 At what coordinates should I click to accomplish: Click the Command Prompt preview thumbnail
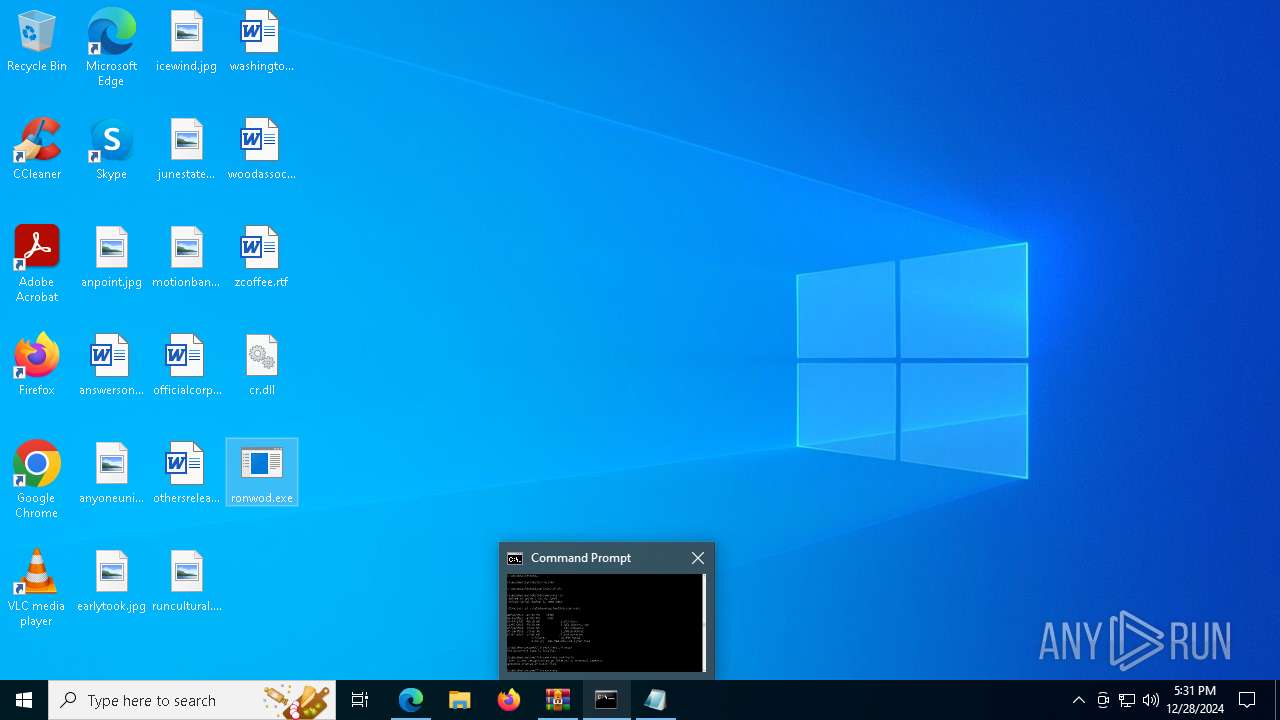[606, 623]
